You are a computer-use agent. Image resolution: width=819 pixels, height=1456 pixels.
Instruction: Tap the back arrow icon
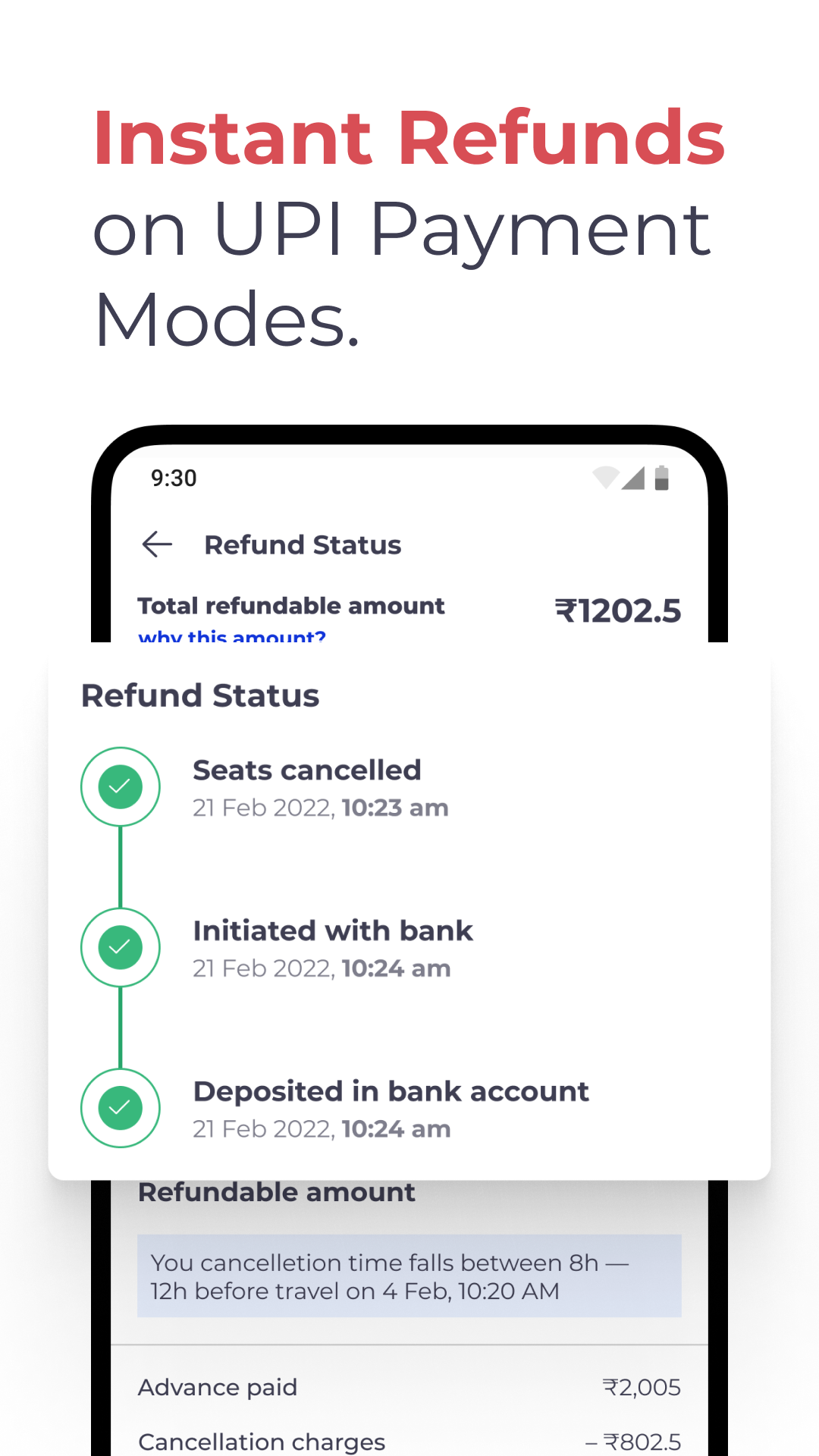(157, 544)
